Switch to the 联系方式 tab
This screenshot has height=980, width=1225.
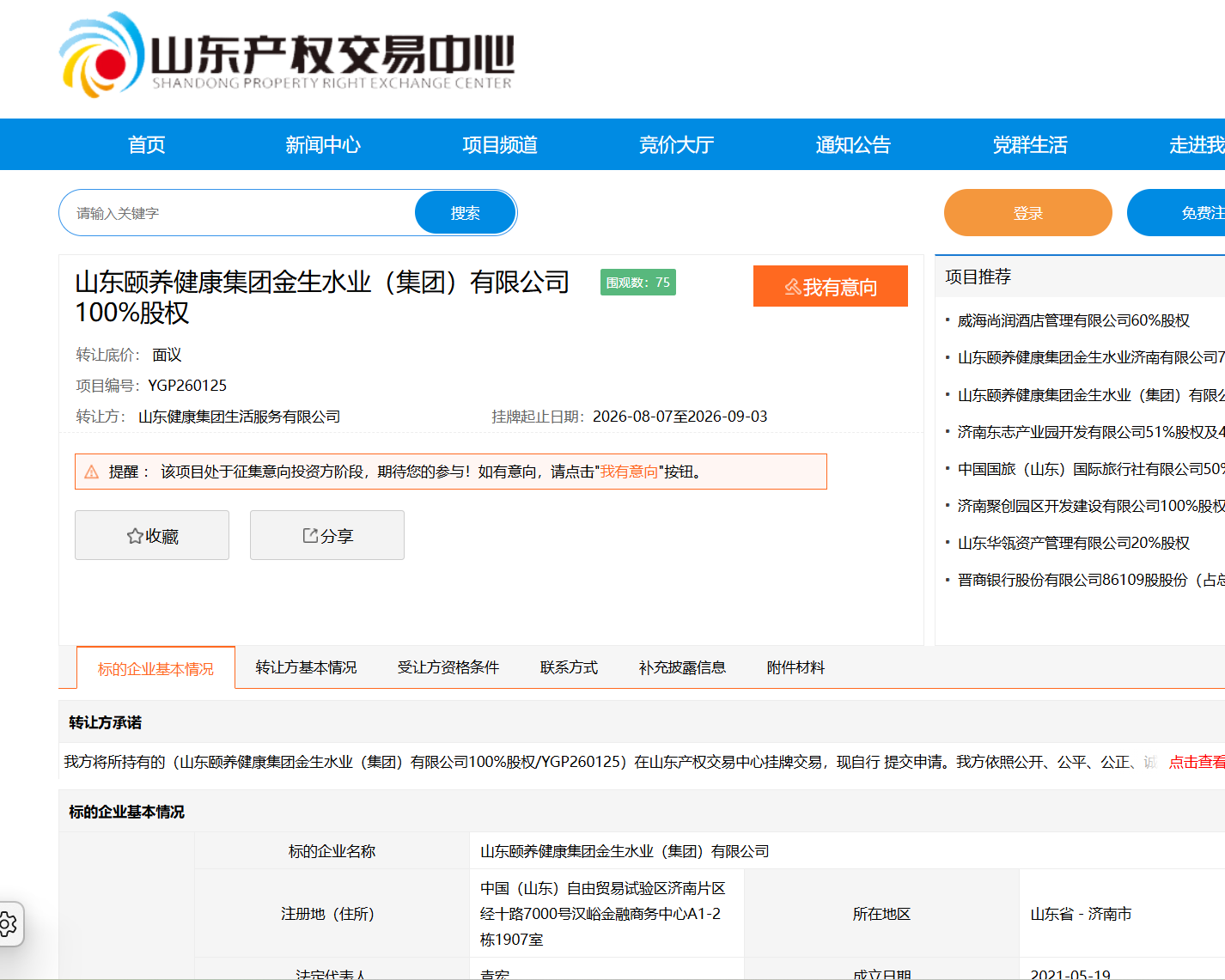pyautogui.click(x=569, y=667)
